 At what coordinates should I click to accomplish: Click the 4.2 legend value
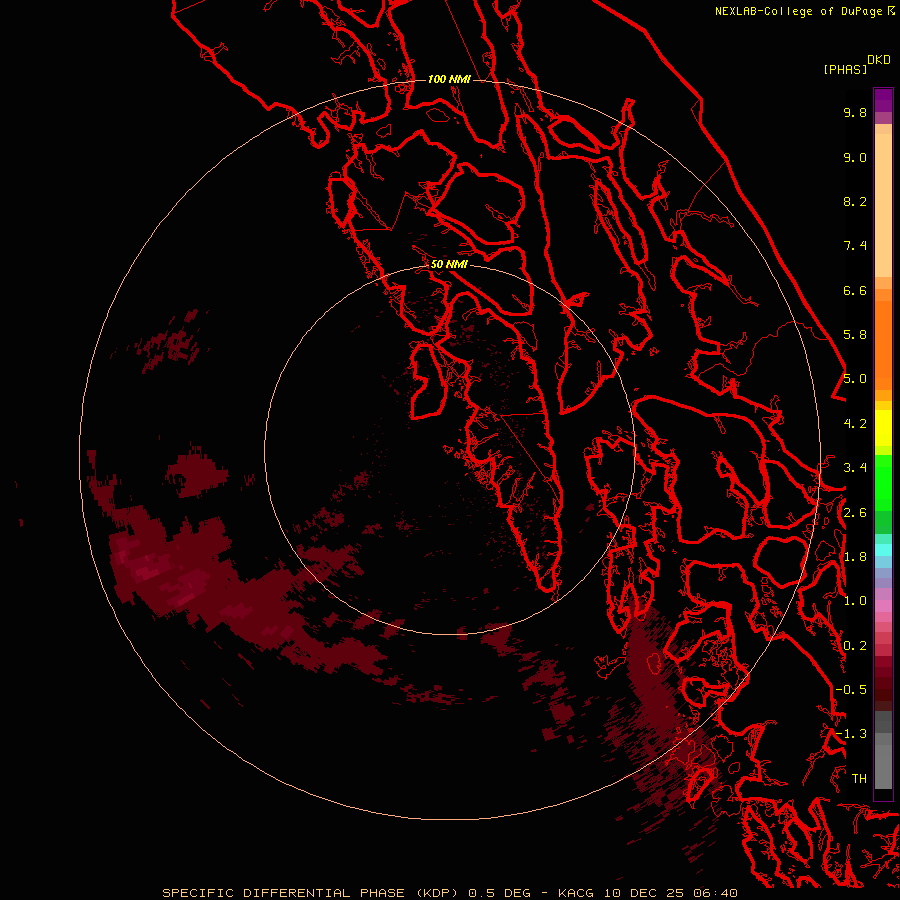tap(855, 424)
